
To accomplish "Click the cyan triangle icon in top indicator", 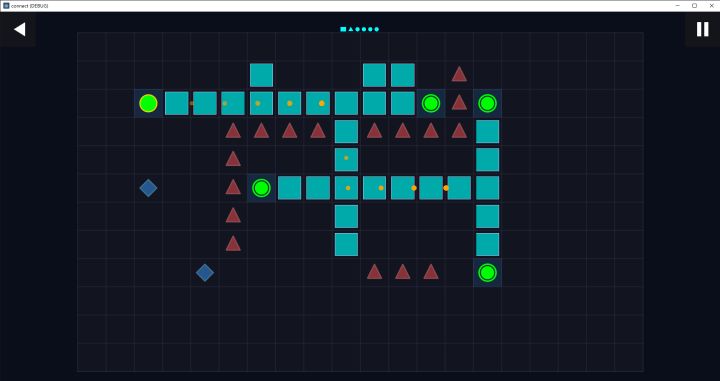I will [x=351, y=29].
